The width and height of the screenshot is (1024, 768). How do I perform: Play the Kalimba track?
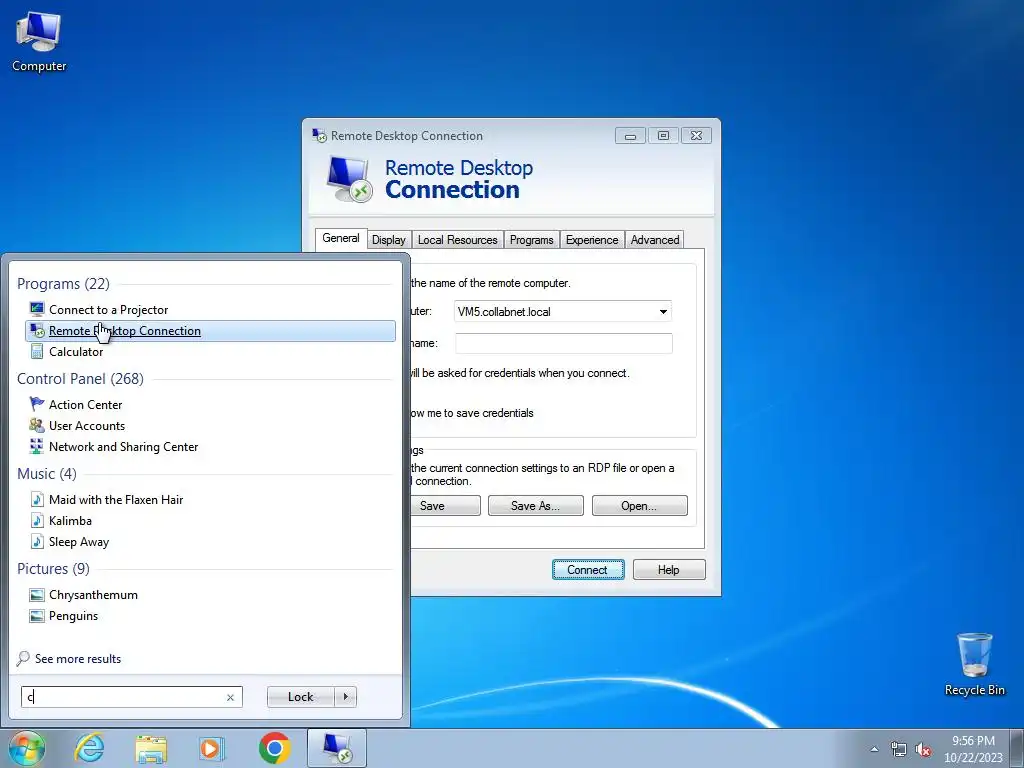pyautogui.click(x=71, y=520)
